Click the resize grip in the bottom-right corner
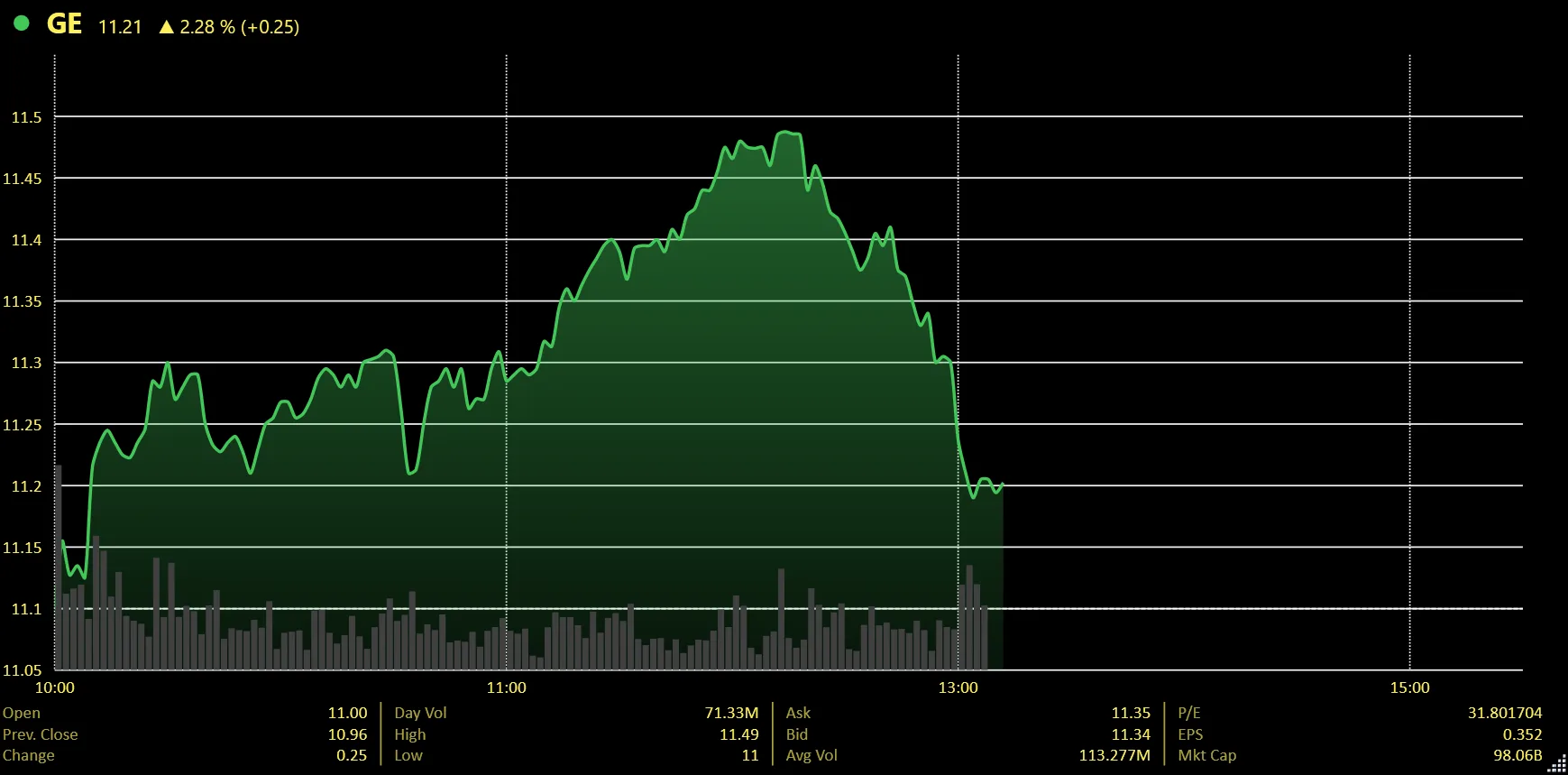This screenshot has width=1568, height=775. [1557, 765]
